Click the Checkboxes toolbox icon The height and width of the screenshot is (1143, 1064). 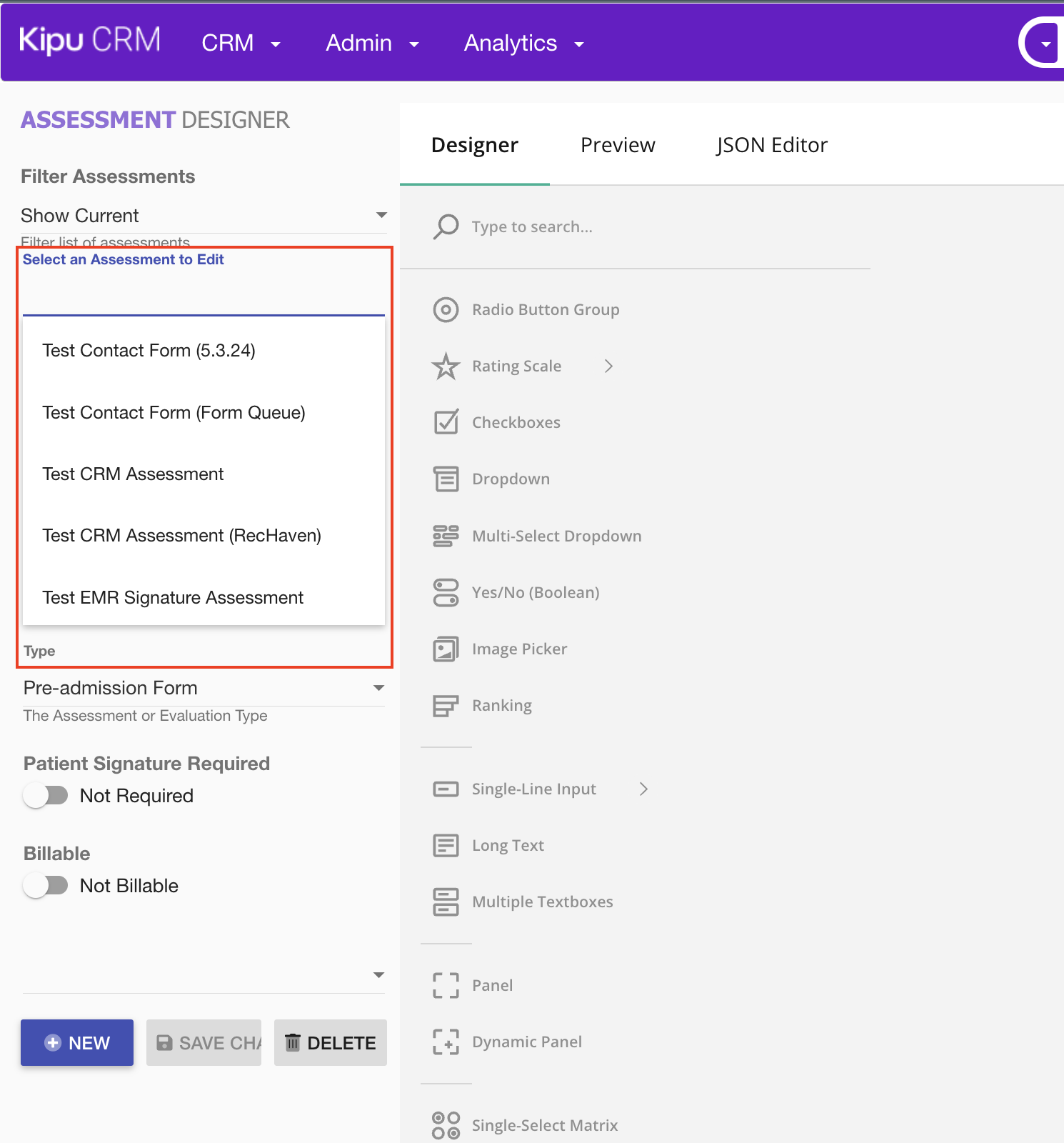click(x=446, y=422)
